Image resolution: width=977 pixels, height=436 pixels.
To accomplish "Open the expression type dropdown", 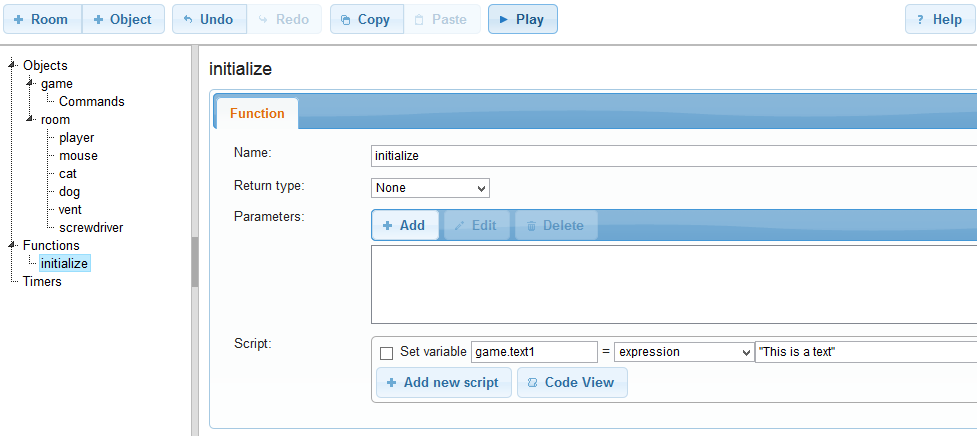I will click(x=683, y=352).
